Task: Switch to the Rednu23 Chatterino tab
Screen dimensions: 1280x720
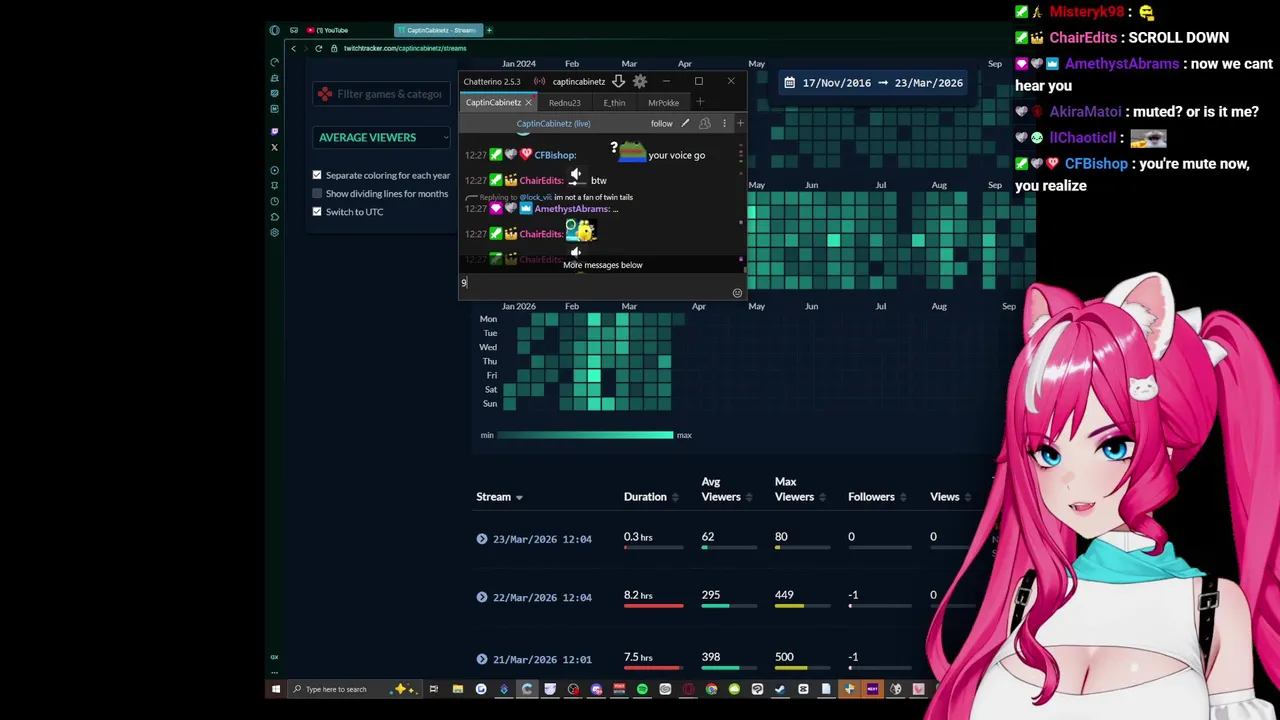Action: click(564, 103)
